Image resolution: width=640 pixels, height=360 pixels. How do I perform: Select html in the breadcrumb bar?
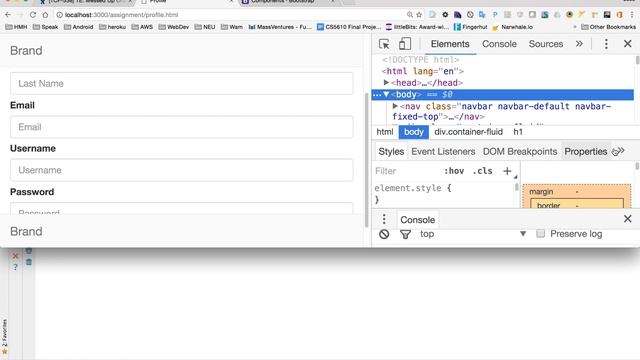(x=385, y=132)
